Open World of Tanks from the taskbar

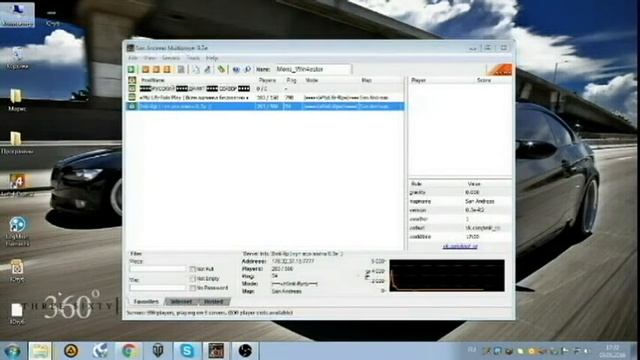pyautogui.click(x=158, y=351)
